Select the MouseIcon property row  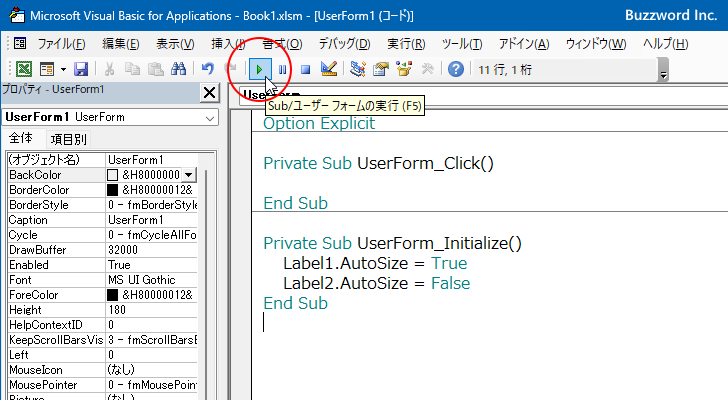pyautogui.click(x=102, y=370)
